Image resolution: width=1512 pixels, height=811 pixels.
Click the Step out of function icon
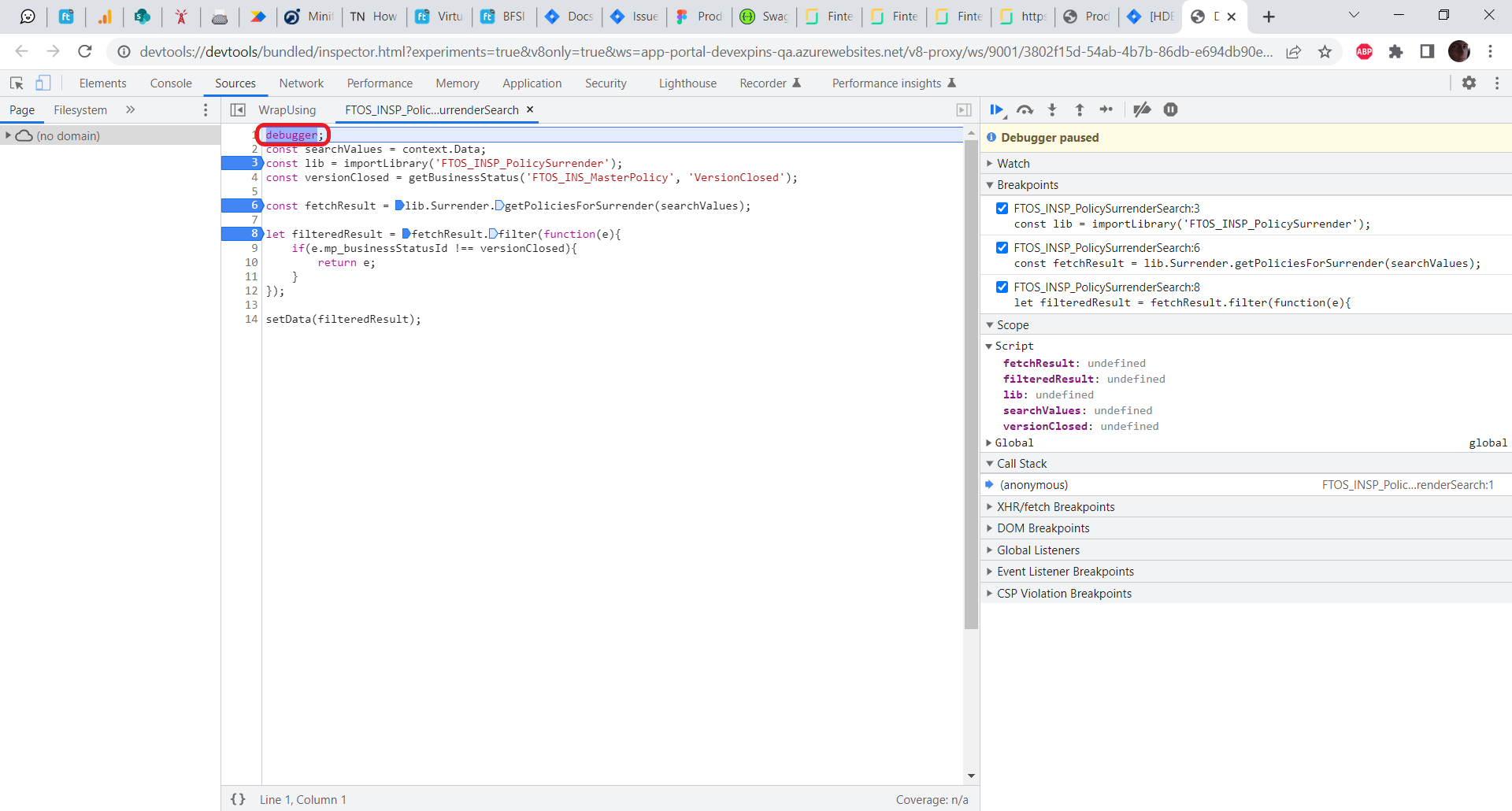(1080, 110)
